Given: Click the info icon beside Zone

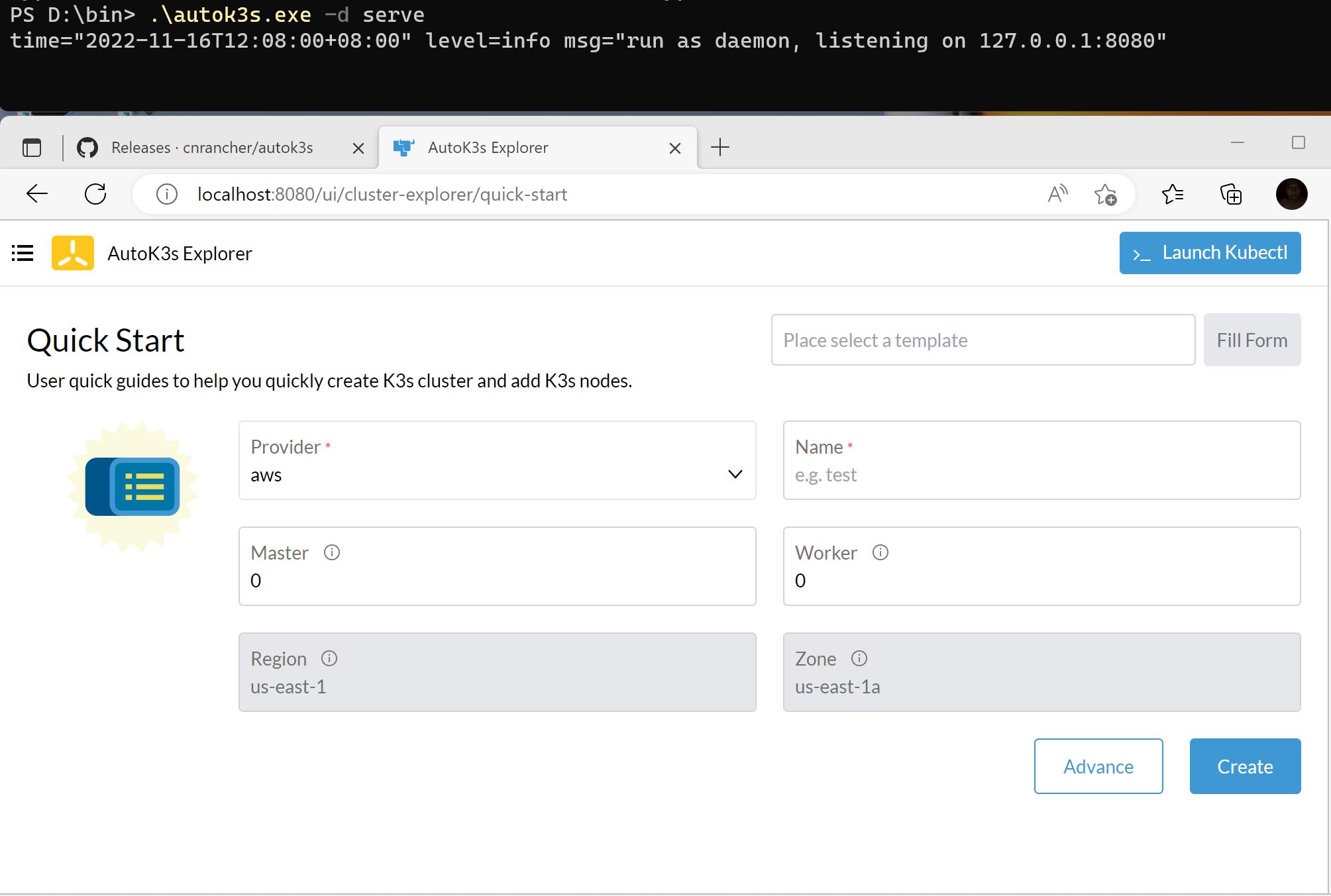Looking at the screenshot, I should pos(859,658).
